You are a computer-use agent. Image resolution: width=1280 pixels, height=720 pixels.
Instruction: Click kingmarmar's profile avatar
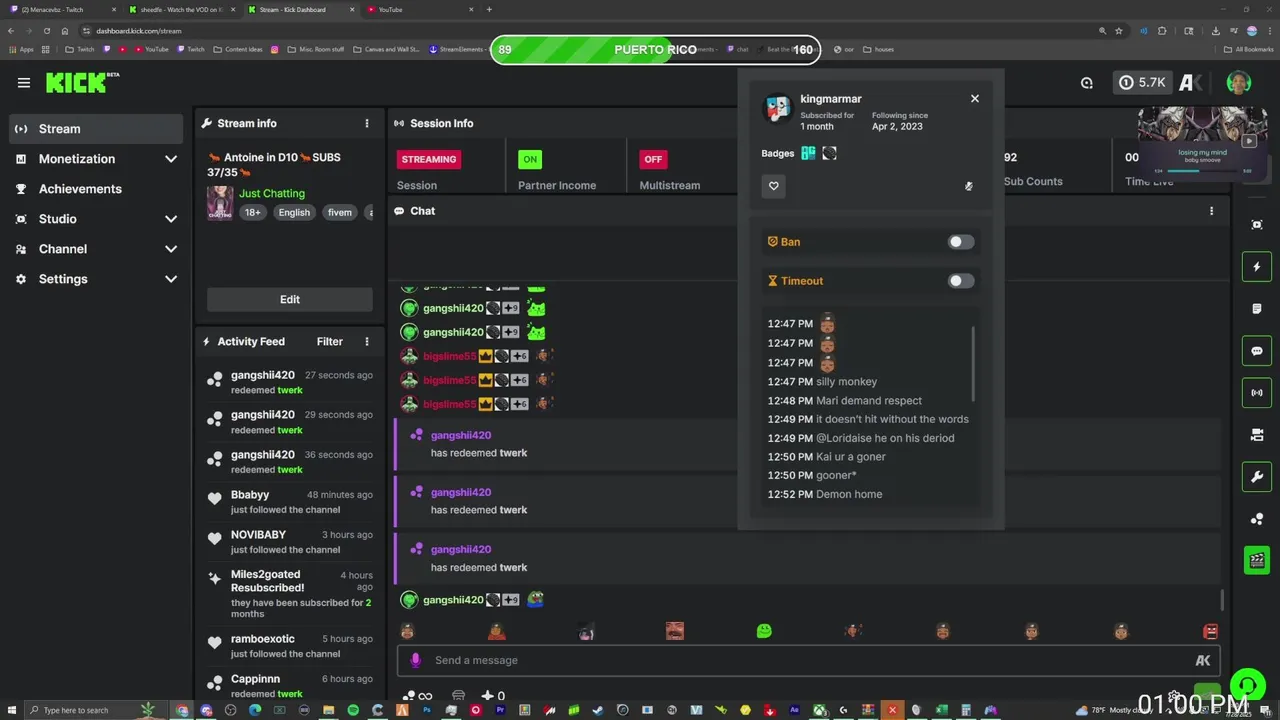(777, 109)
